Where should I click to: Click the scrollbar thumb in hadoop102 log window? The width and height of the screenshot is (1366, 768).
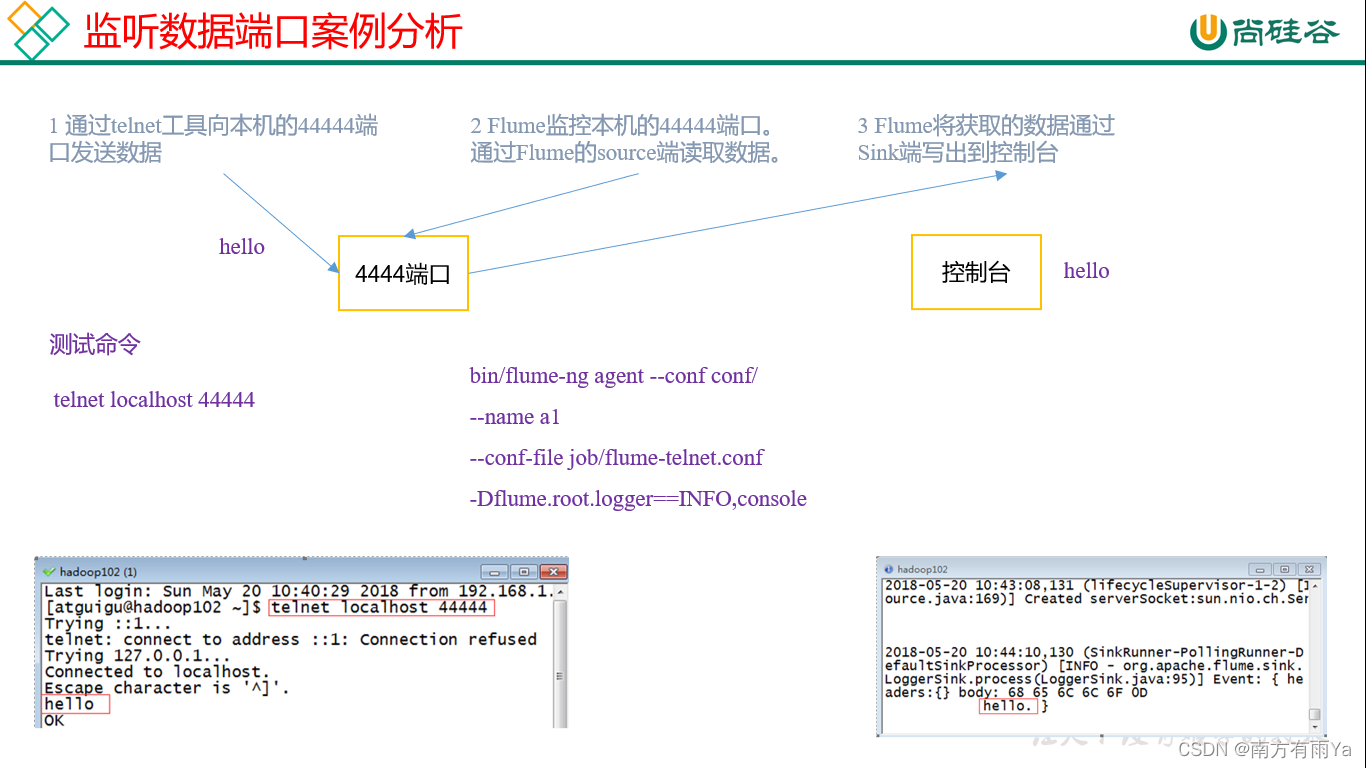coord(1314,714)
